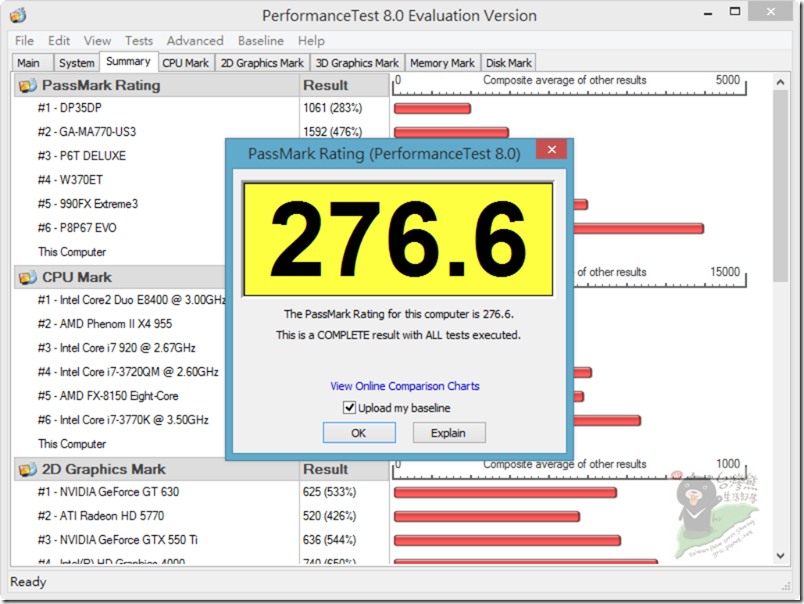Screen dimensions: 804x604
Task: Select the '#4 - W370ET' row
Action: coord(70,180)
